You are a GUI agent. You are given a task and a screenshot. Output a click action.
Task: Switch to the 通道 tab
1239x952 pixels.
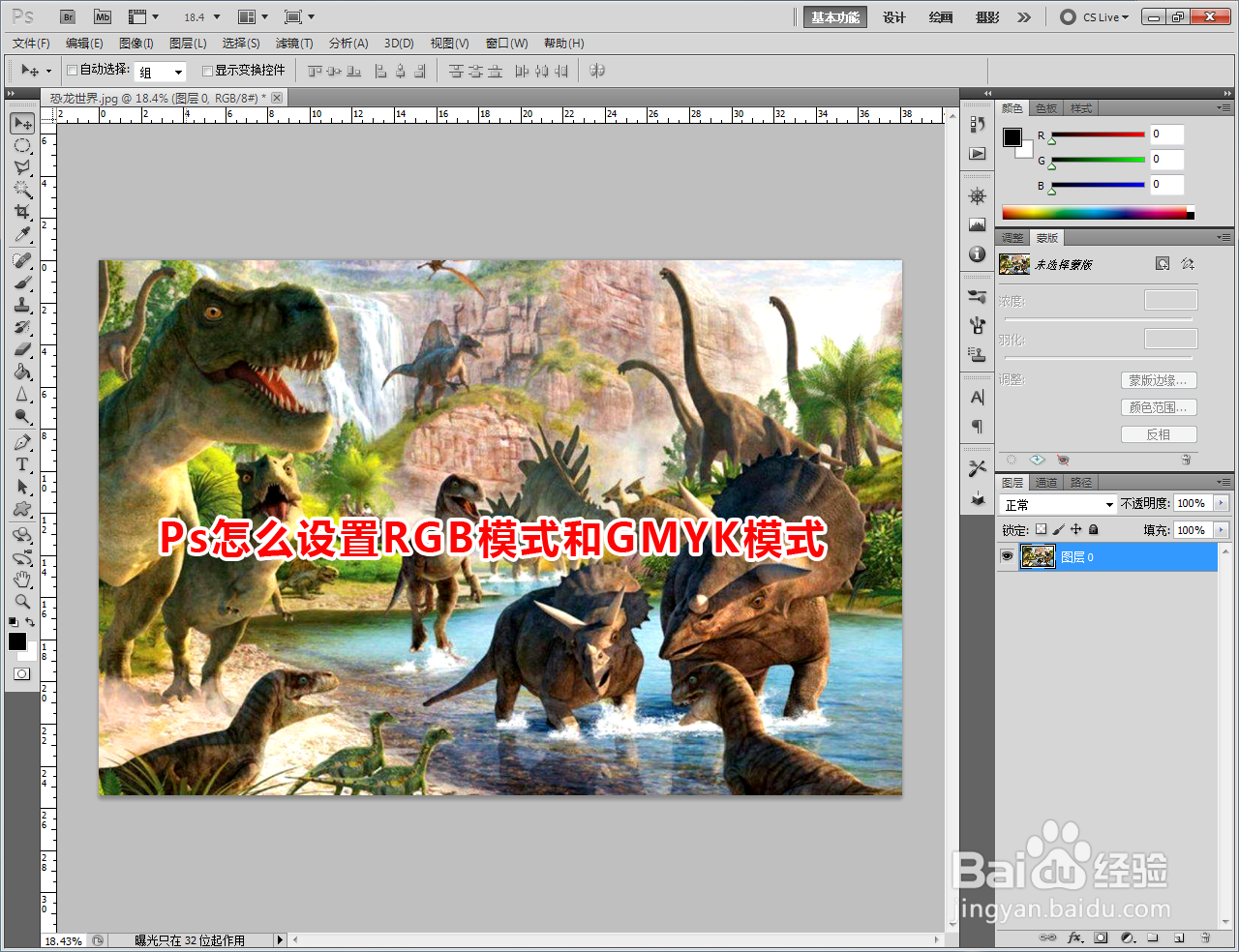1046,482
